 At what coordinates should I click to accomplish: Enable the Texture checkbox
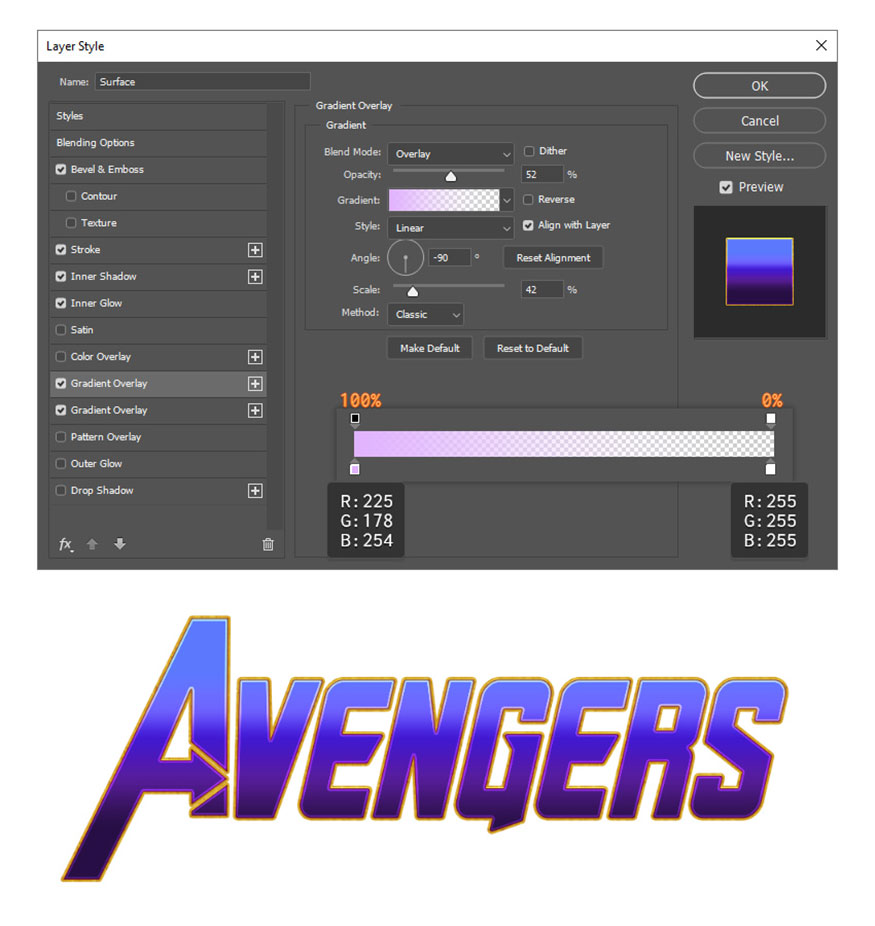[71, 223]
